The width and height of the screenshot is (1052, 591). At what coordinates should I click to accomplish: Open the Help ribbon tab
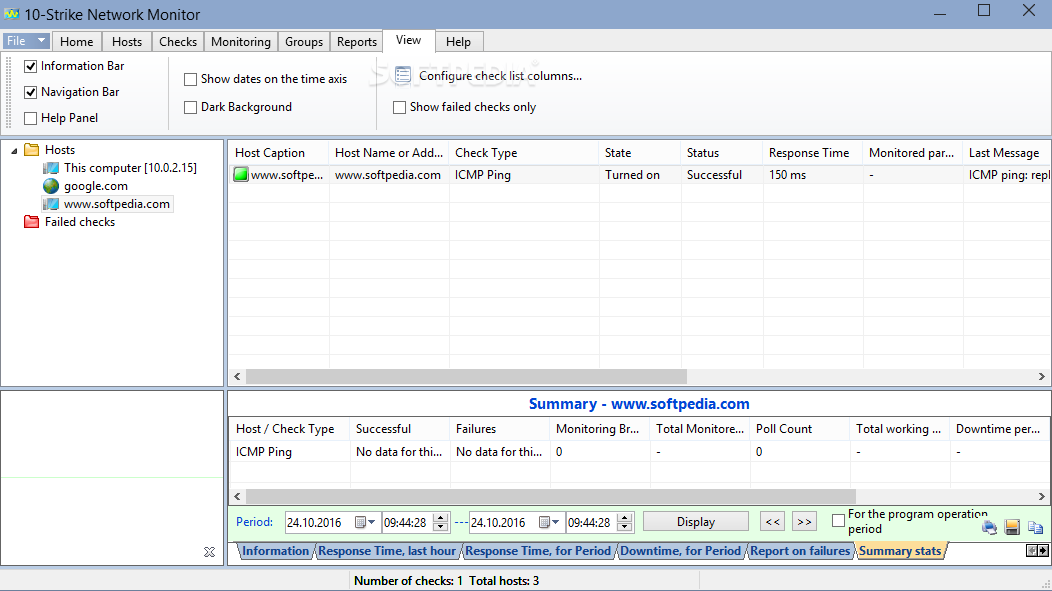[458, 42]
